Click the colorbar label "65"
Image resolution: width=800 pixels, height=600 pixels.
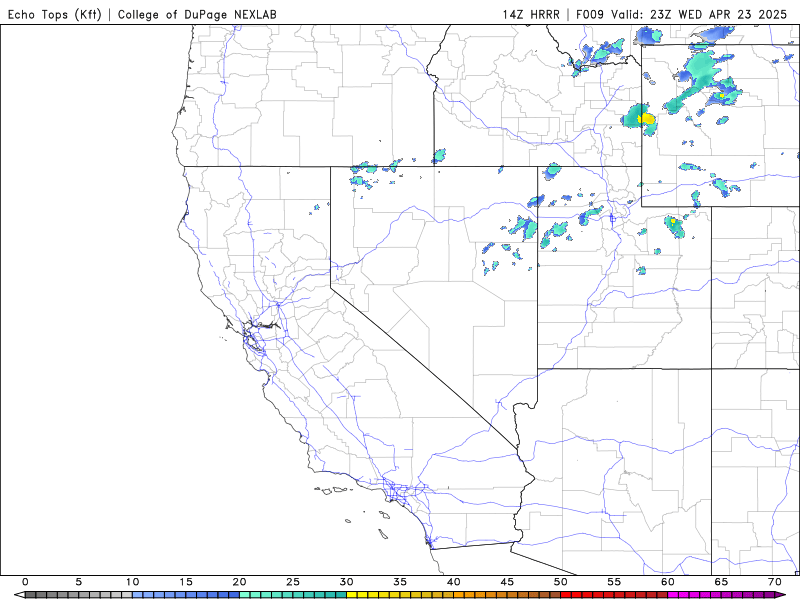(721, 582)
